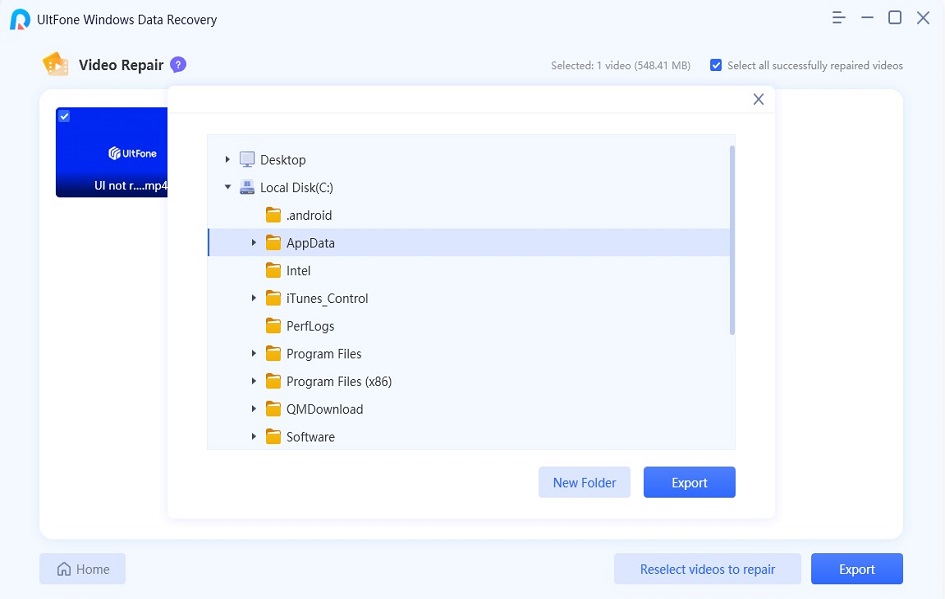Go to Home

(83, 569)
